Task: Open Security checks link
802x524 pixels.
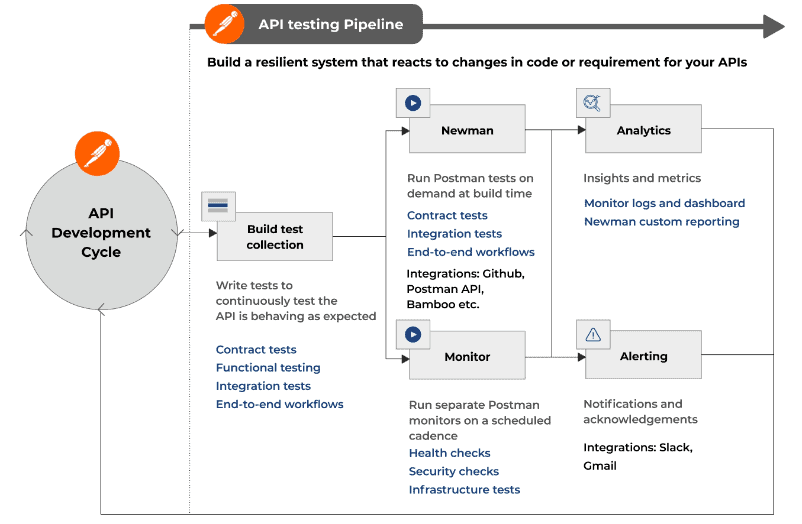Action: (x=454, y=471)
